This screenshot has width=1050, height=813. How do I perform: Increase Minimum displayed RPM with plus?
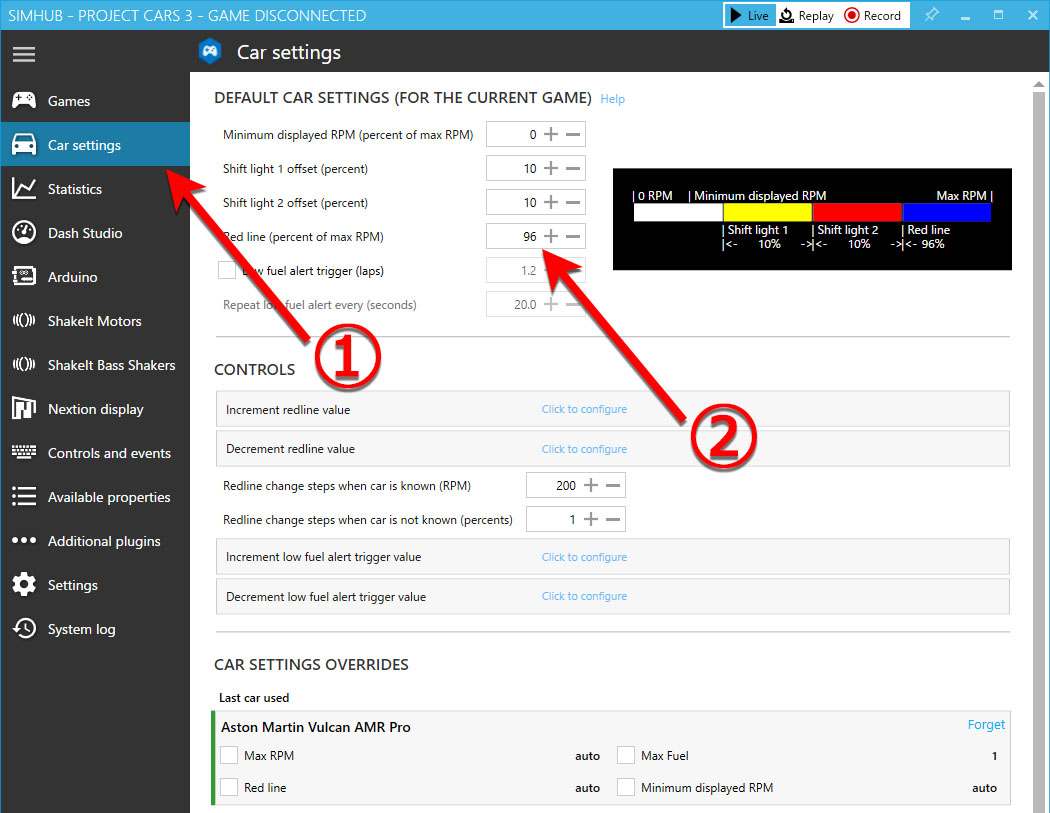click(x=550, y=134)
